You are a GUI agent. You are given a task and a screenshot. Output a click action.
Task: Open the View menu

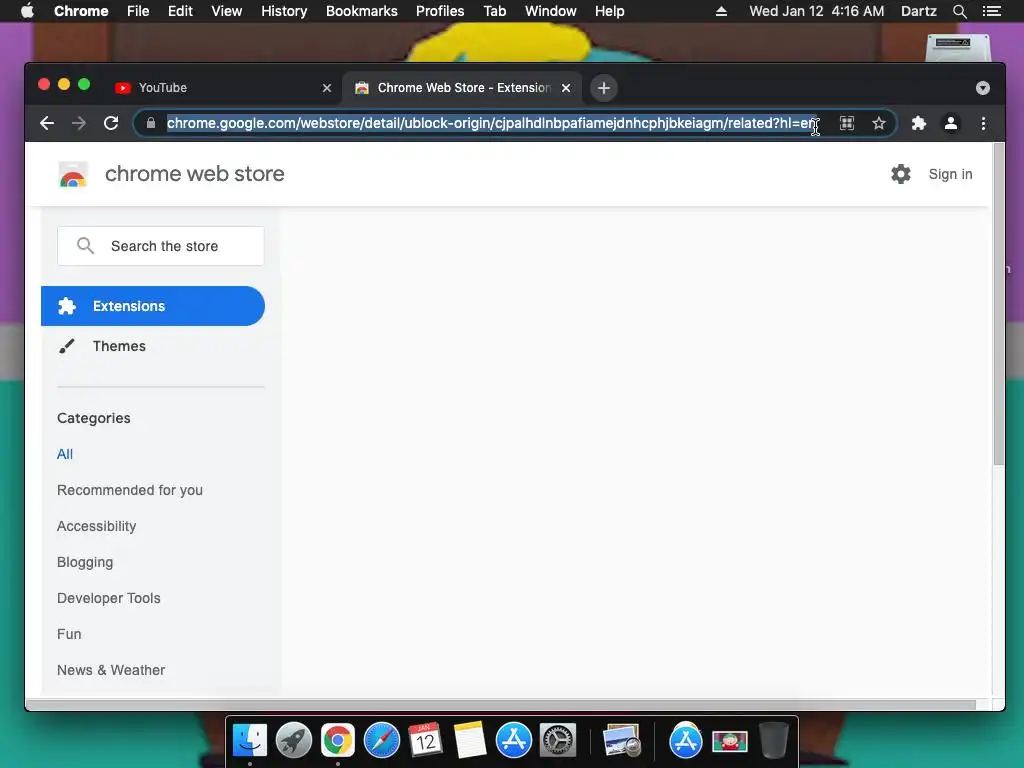[227, 11]
